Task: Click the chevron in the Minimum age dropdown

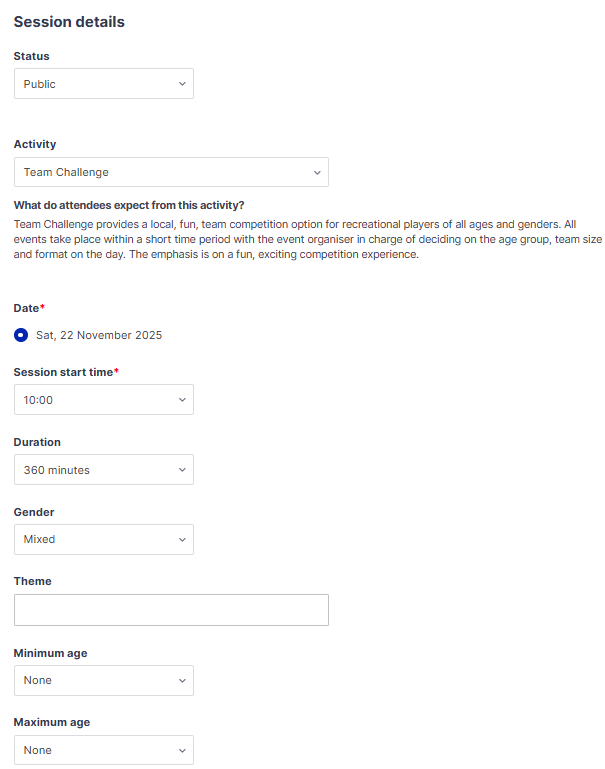Action: click(x=182, y=680)
